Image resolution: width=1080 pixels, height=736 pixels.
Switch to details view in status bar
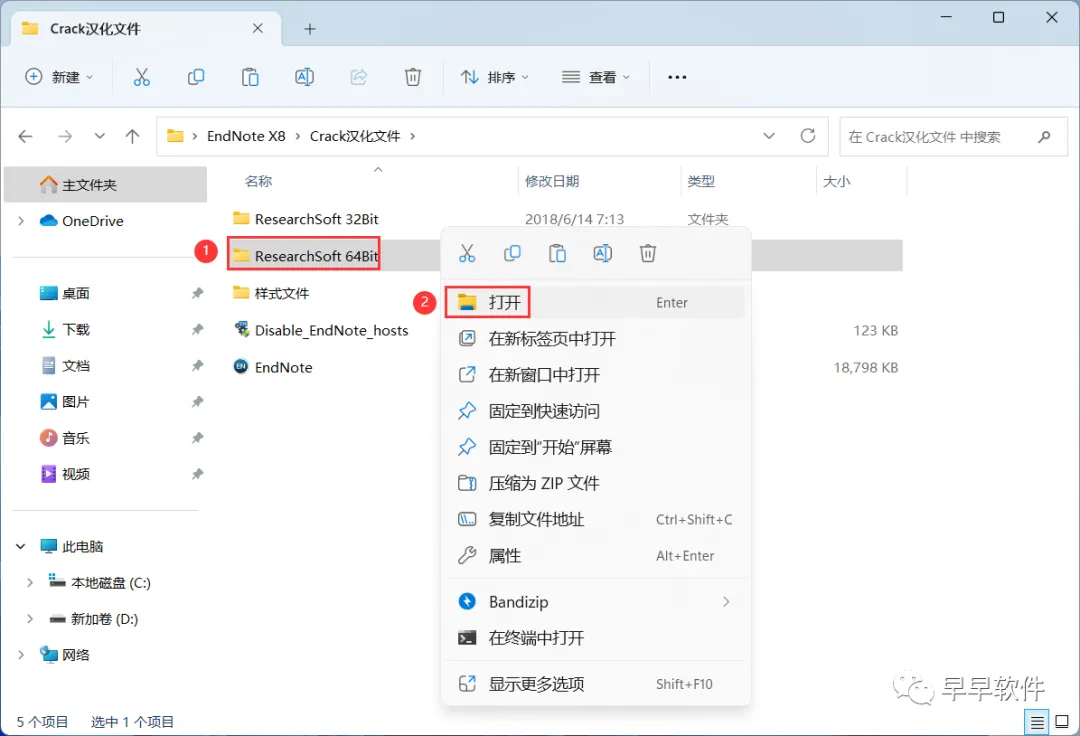[x=1037, y=722]
